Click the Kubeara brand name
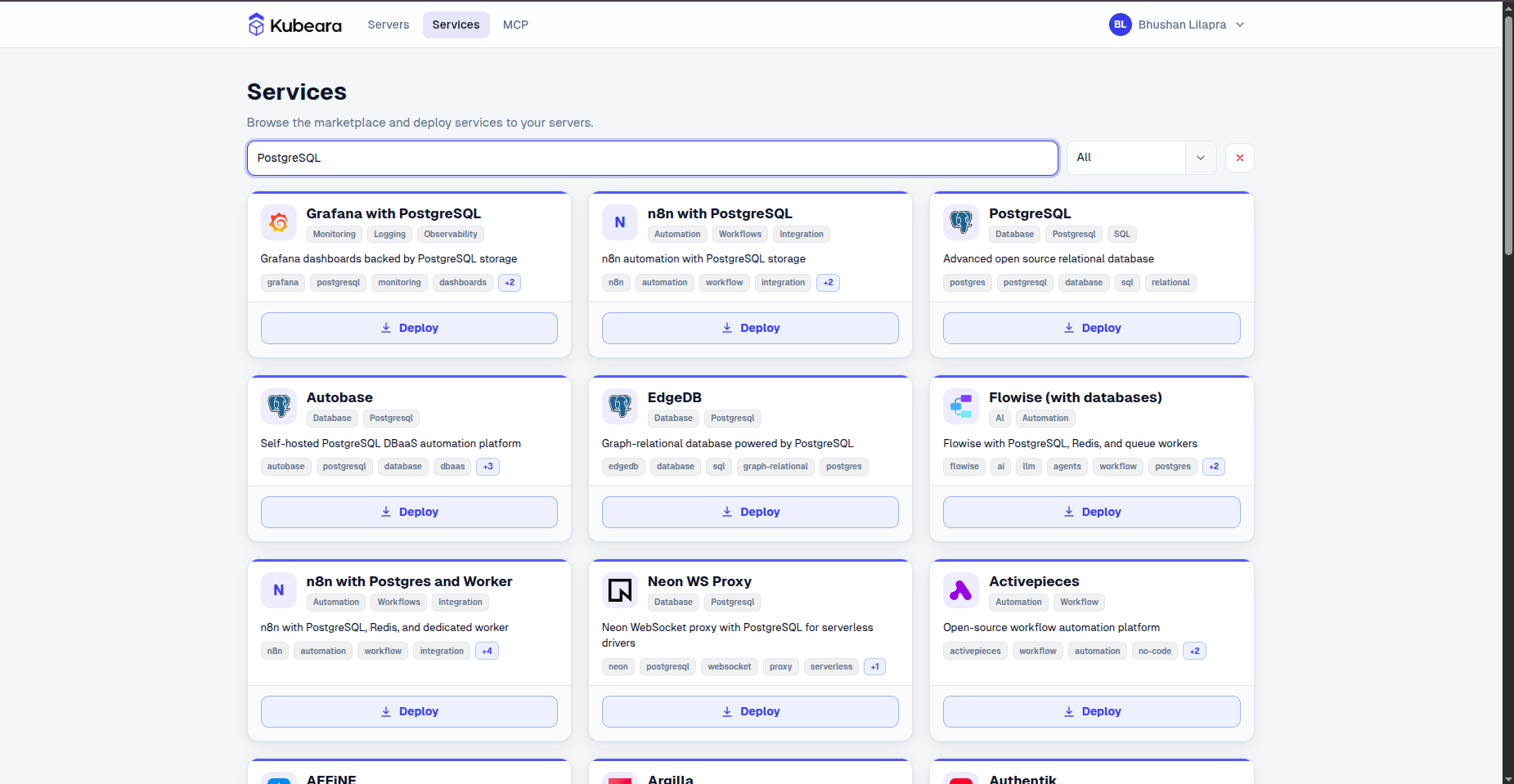 pyautogui.click(x=306, y=25)
